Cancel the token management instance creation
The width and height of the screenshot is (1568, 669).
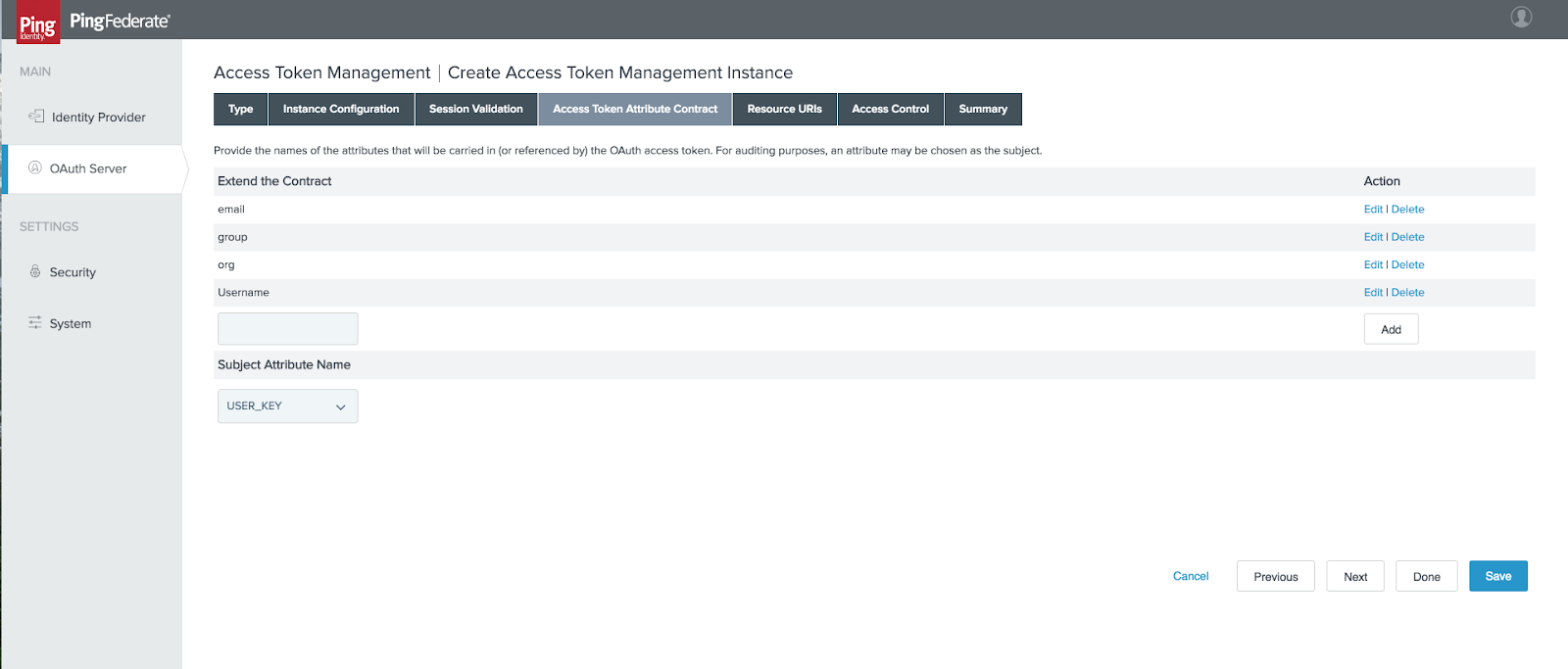(1190, 576)
